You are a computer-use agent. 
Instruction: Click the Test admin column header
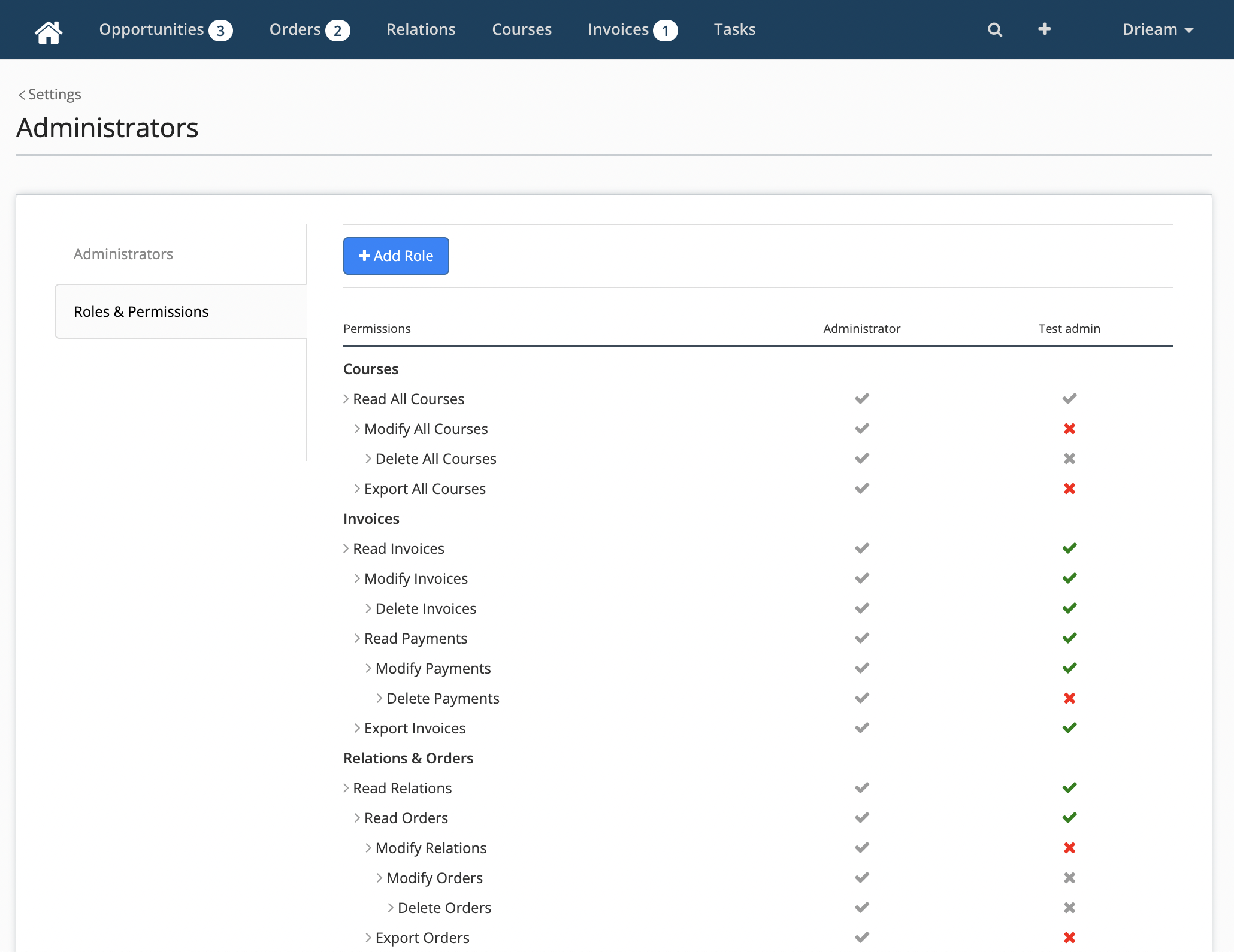tap(1069, 328)
